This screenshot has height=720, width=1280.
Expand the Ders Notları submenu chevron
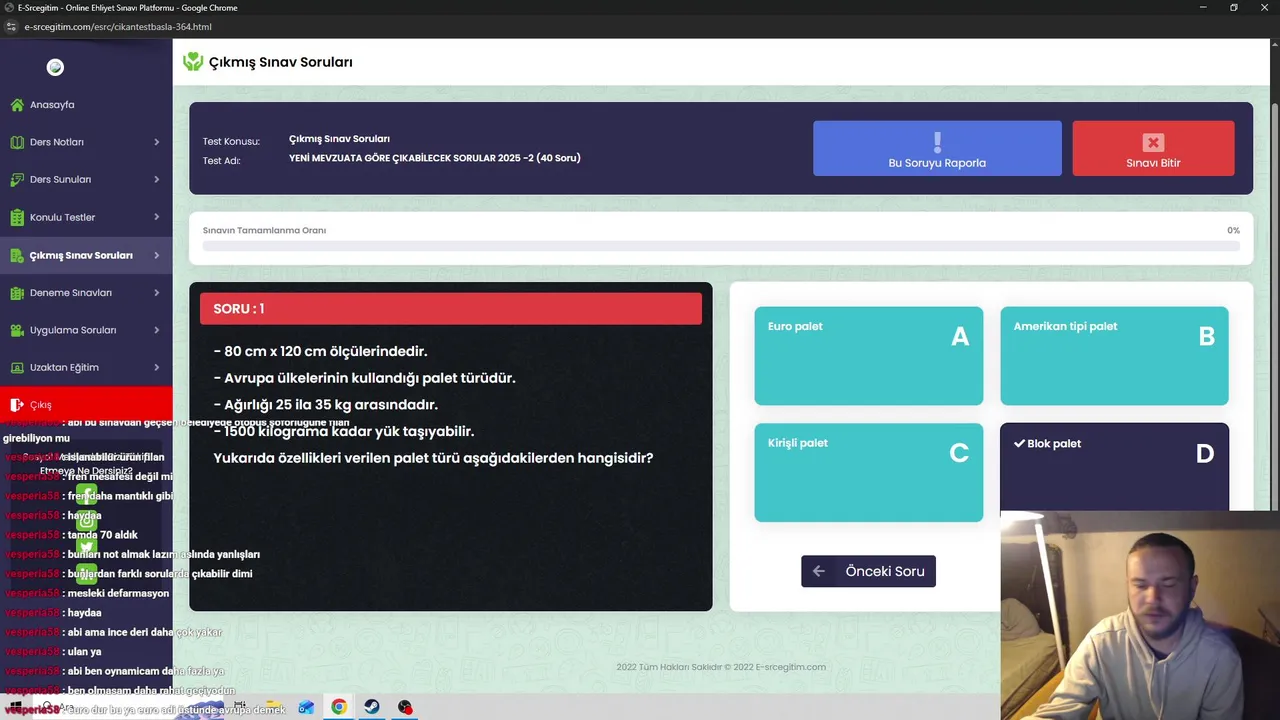[156, 142]
